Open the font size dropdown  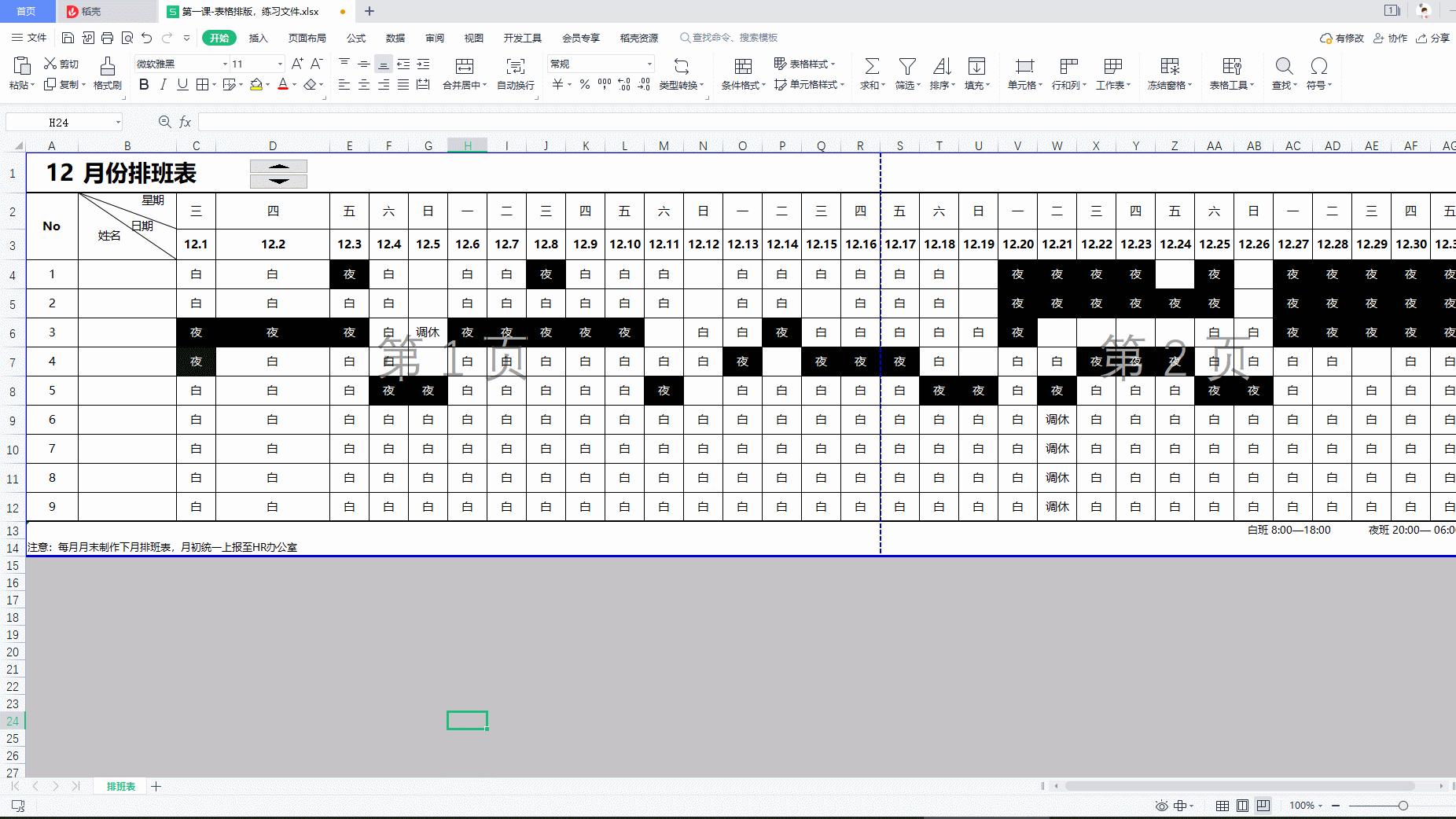tap(279, 64)
